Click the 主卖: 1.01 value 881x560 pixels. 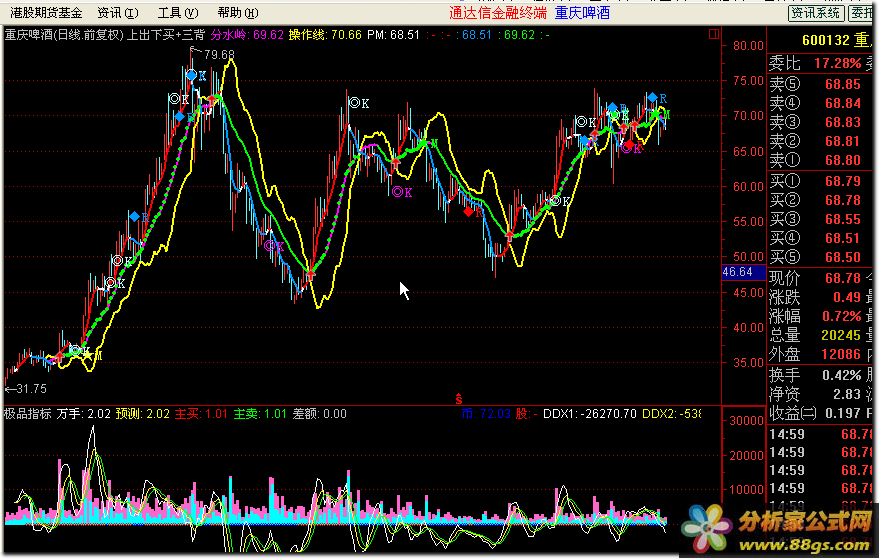click(x=260, y=414)
